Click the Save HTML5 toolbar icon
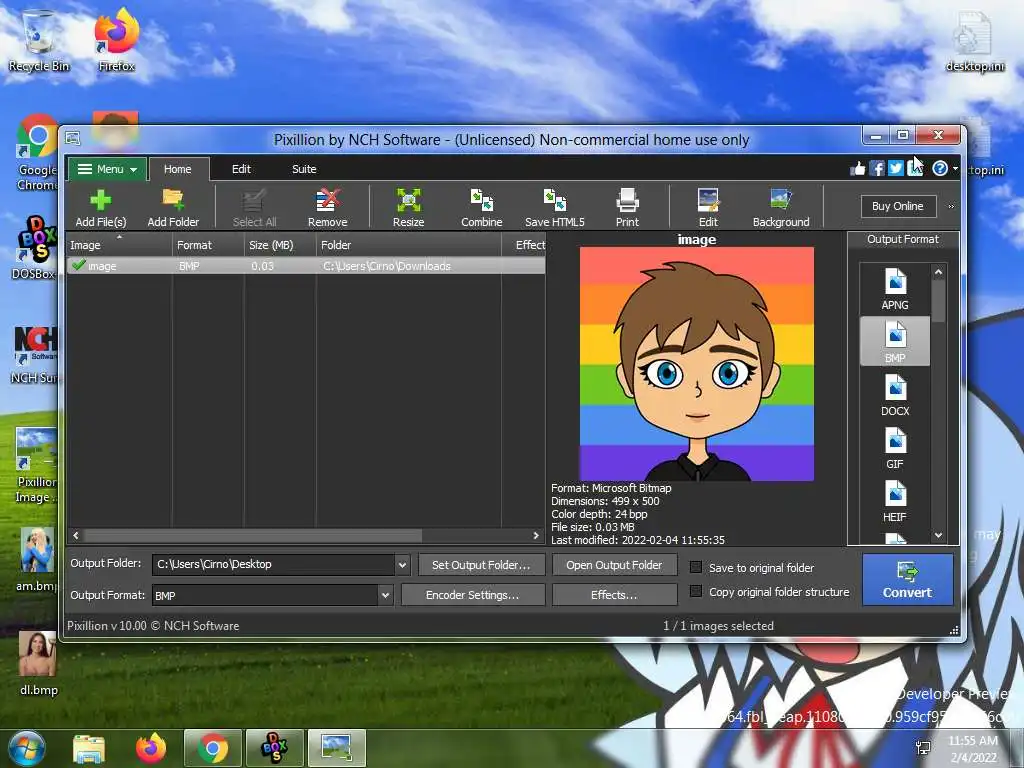This screenshot has width=1024, height=768. [x=555, y=208]
